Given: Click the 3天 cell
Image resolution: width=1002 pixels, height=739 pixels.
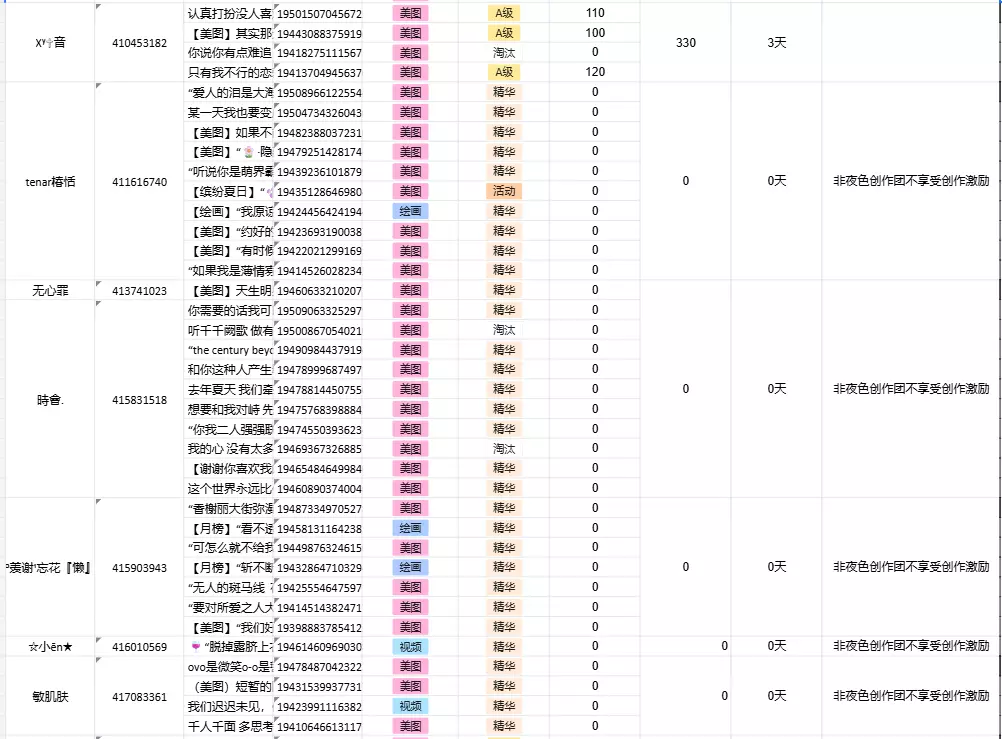Looking at the screenshot, I should [x=776, y=43].
